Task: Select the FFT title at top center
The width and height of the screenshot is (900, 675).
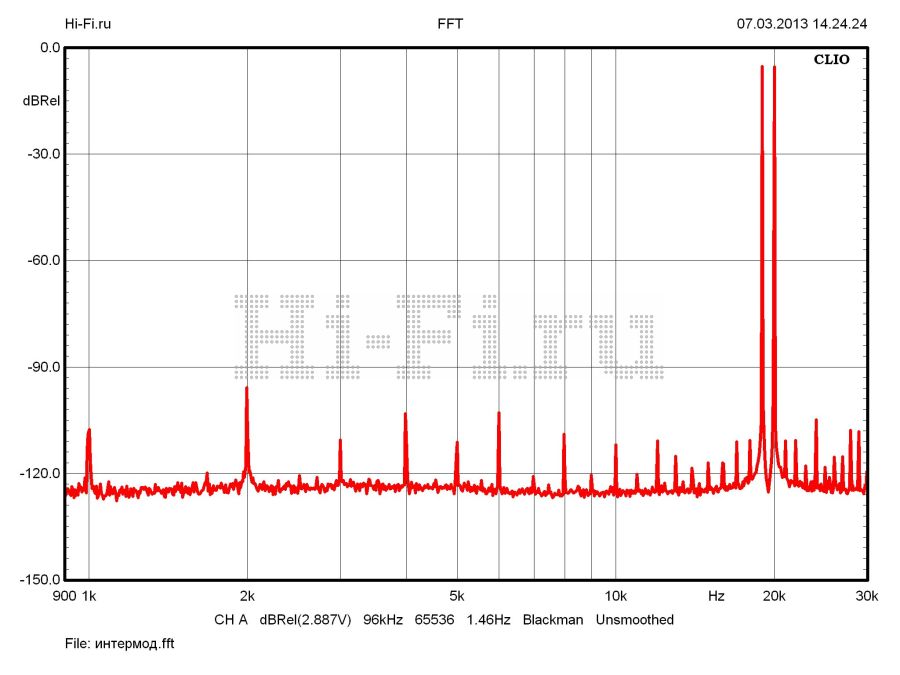Action: (450, 23)
